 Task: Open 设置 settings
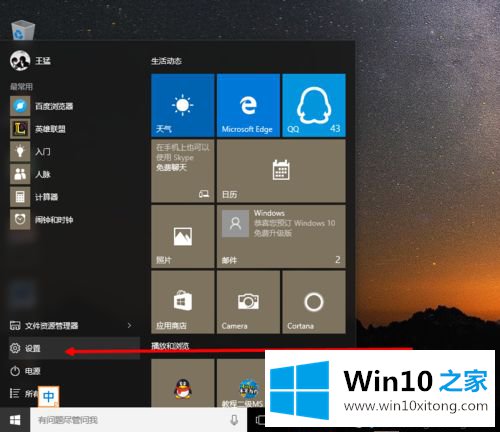(x=74, y=348)
